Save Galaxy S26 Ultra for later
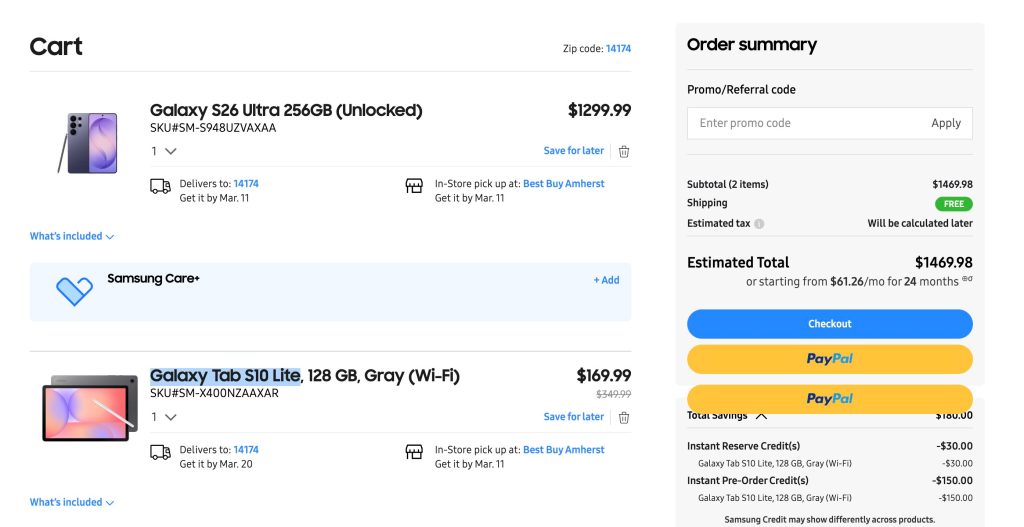Screen dimensions: 1024x527 [573, 151]
